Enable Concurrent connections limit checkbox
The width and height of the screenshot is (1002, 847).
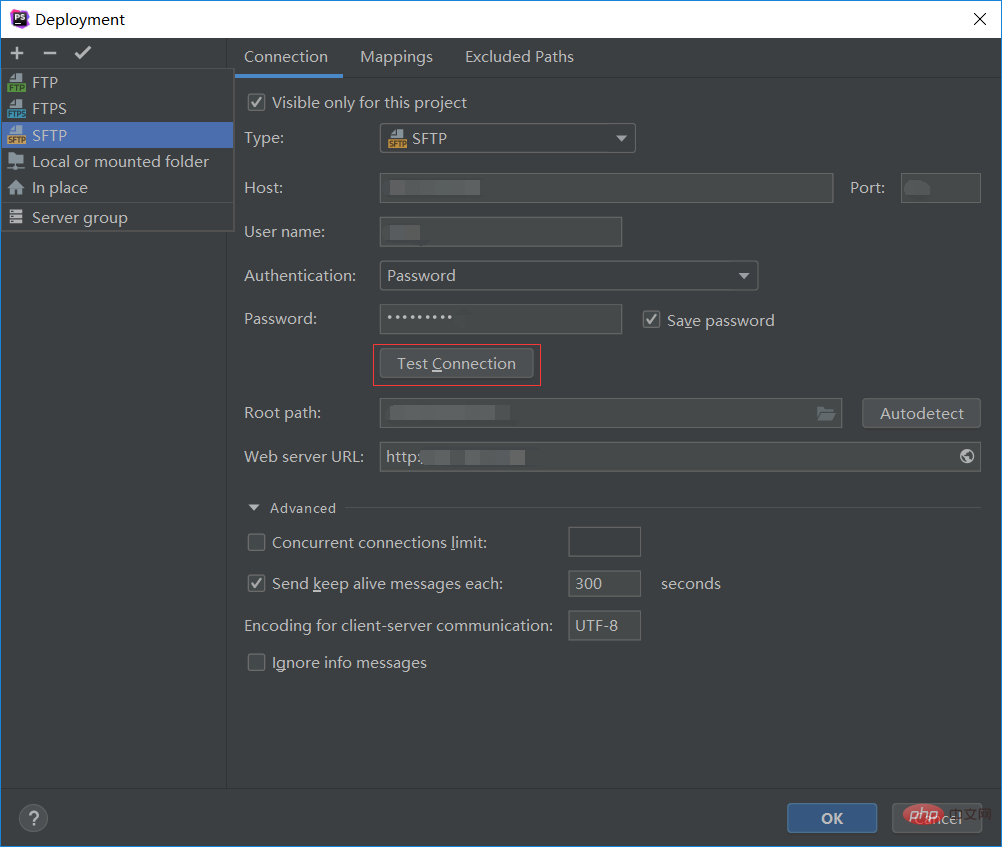tap(256, 543)
